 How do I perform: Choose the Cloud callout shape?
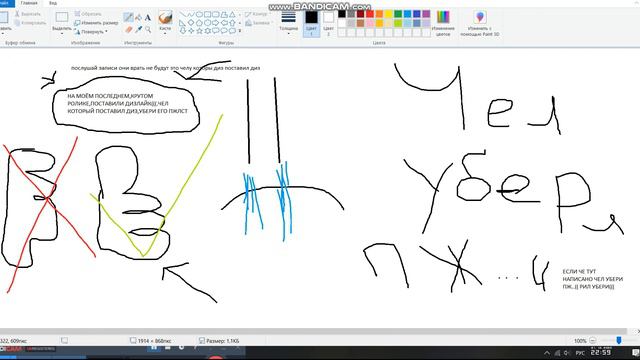(232, 31)
